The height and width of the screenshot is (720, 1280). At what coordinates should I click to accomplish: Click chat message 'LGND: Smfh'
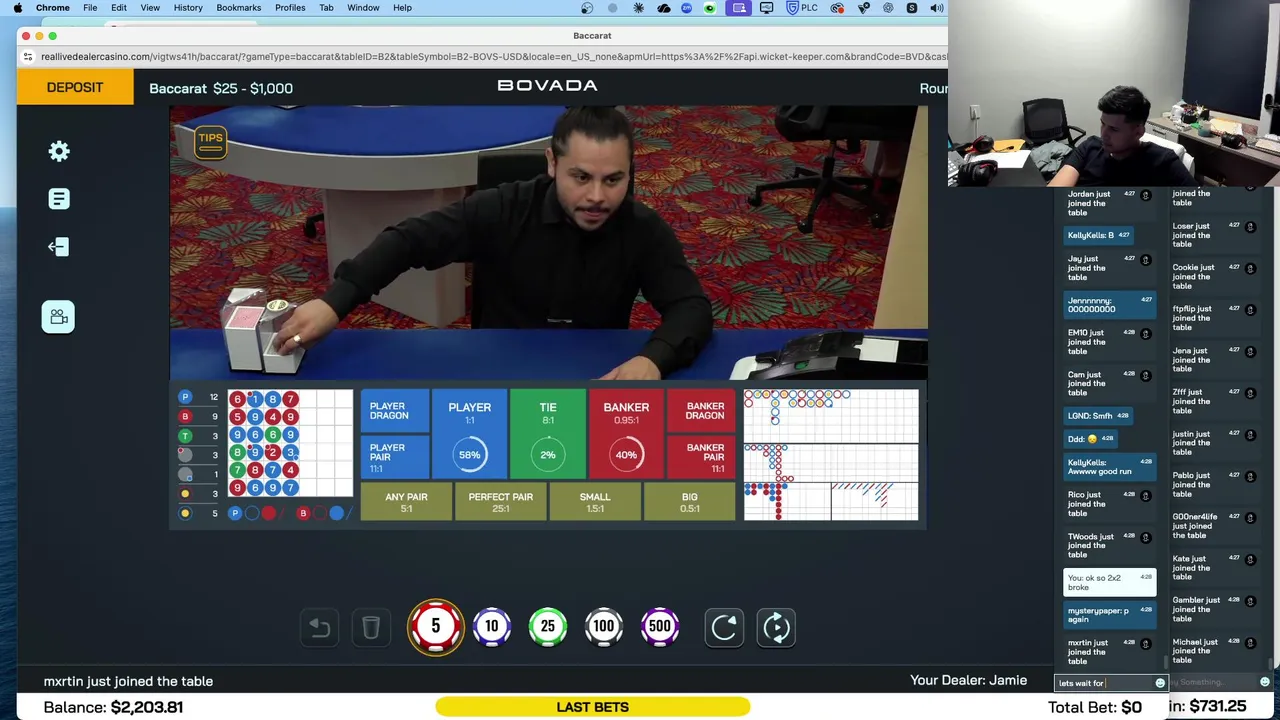[1099, 415]
